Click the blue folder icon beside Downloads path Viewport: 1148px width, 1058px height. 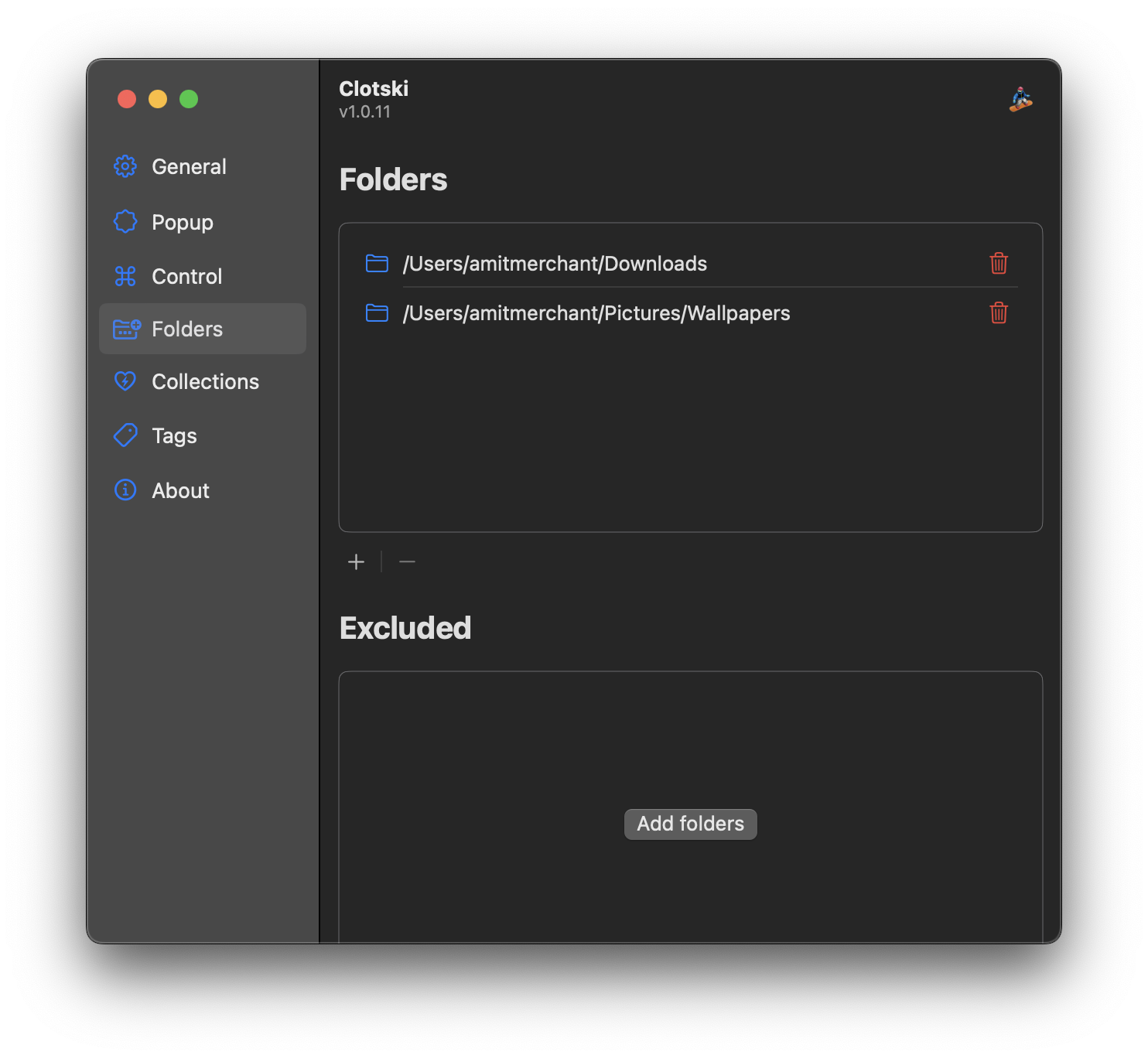coord(377,264)
